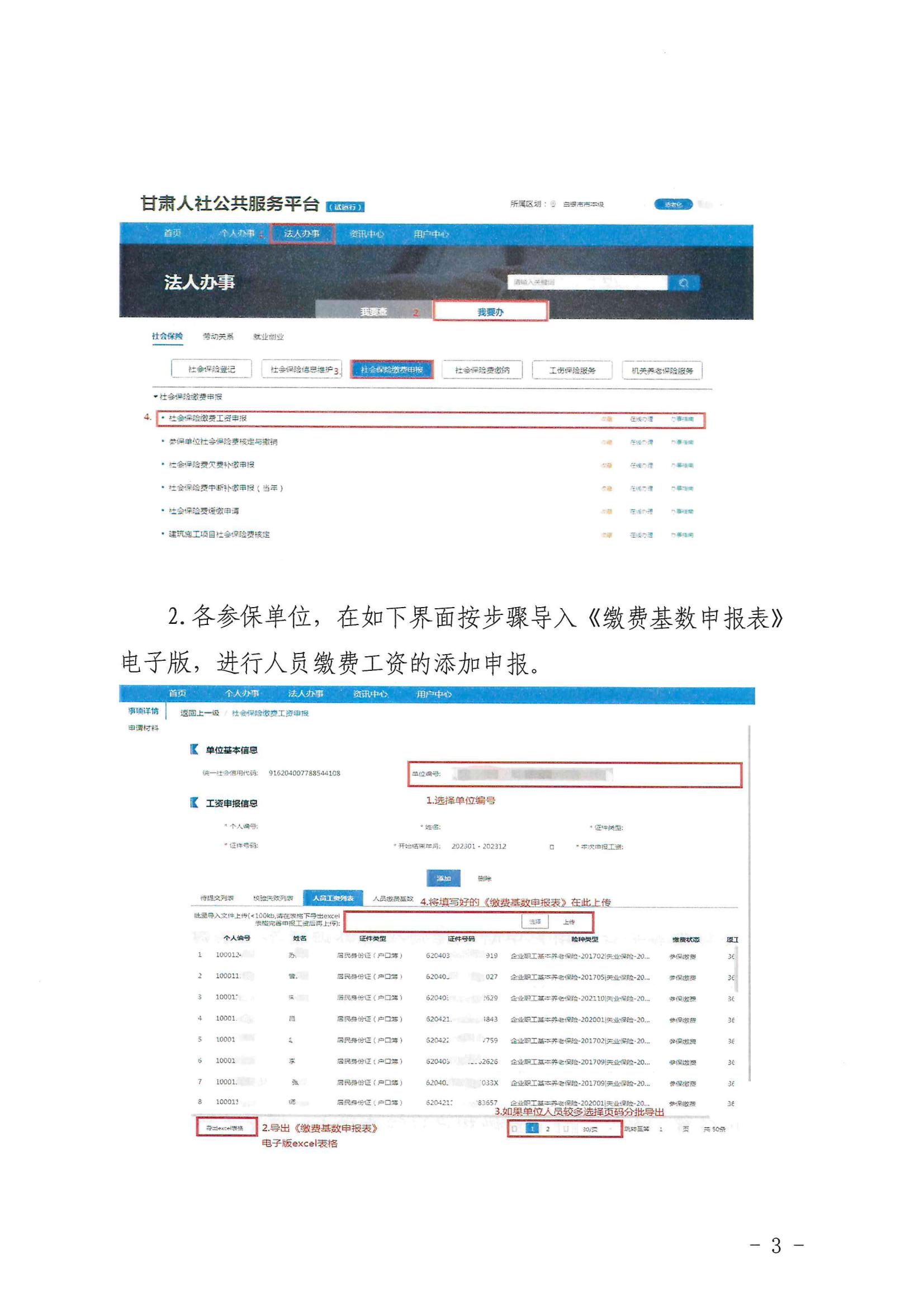The image size is (924, 1307).
Task: Favorite 社会保险费缓缴申请 via its 收藏 icon
Action: tap(606, 512)
